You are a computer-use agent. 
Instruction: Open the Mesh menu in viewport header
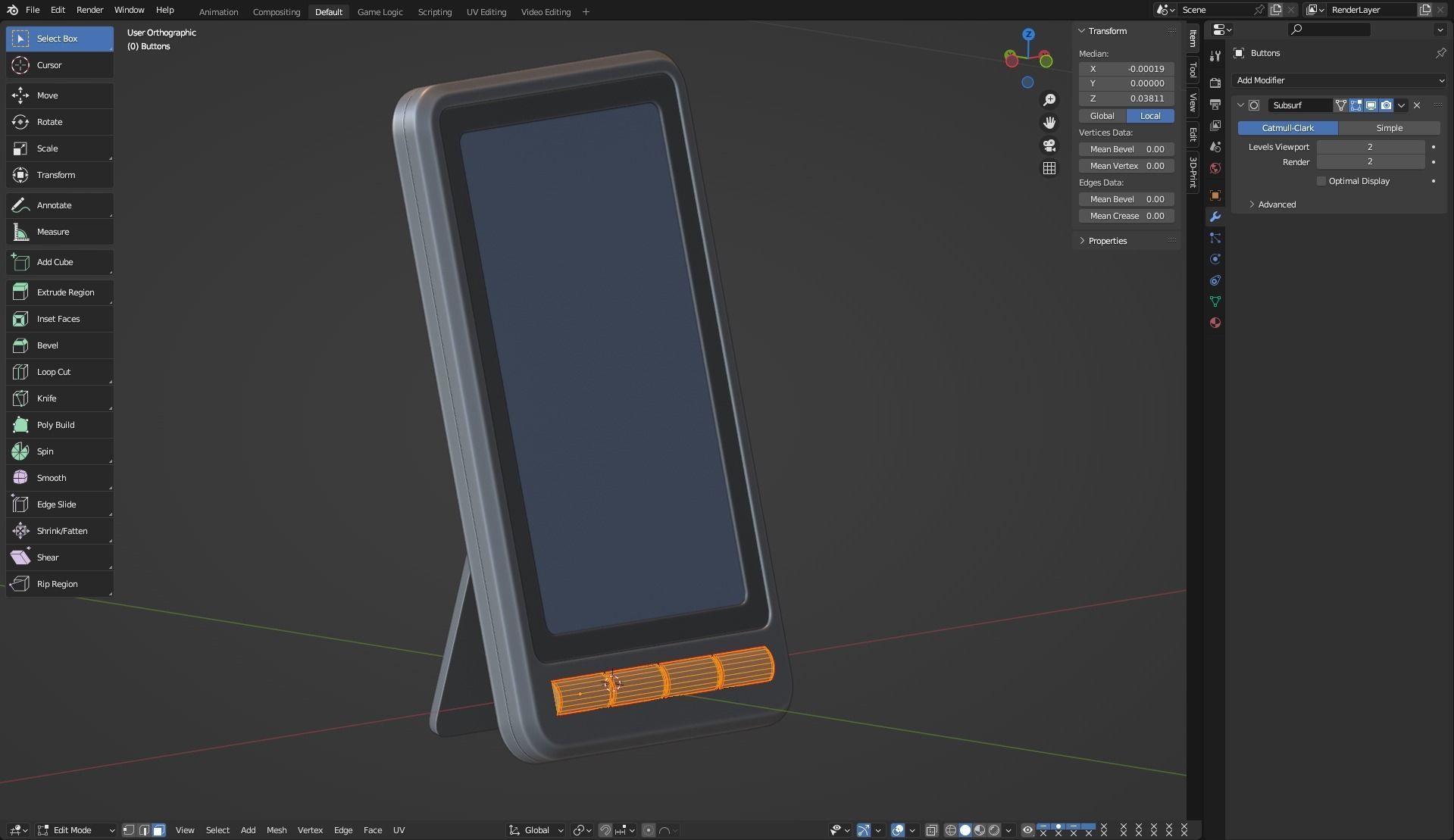point(277,830)
